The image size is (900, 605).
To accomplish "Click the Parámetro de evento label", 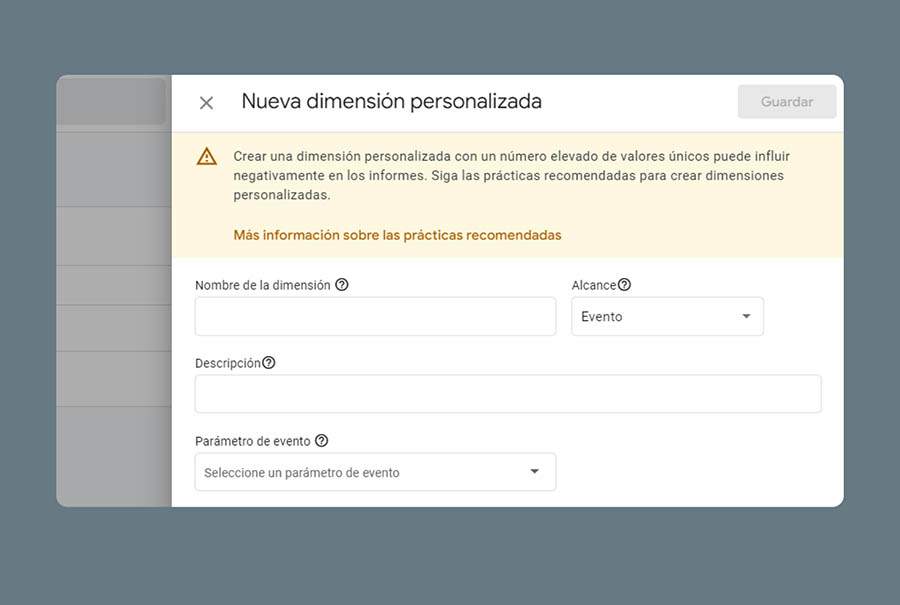I will pyautogui.click(x=253, y=441).
